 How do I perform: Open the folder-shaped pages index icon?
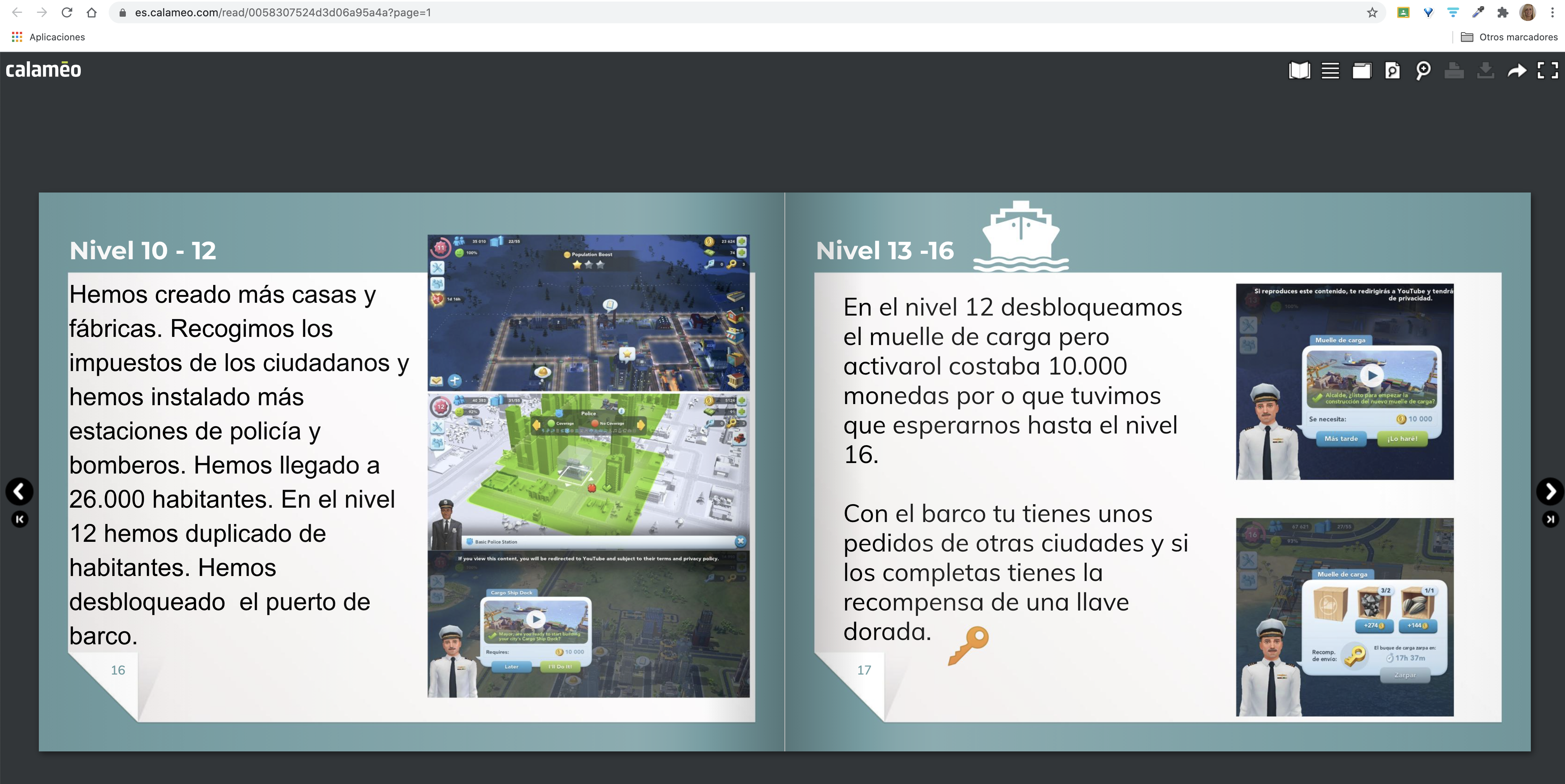1361,71
